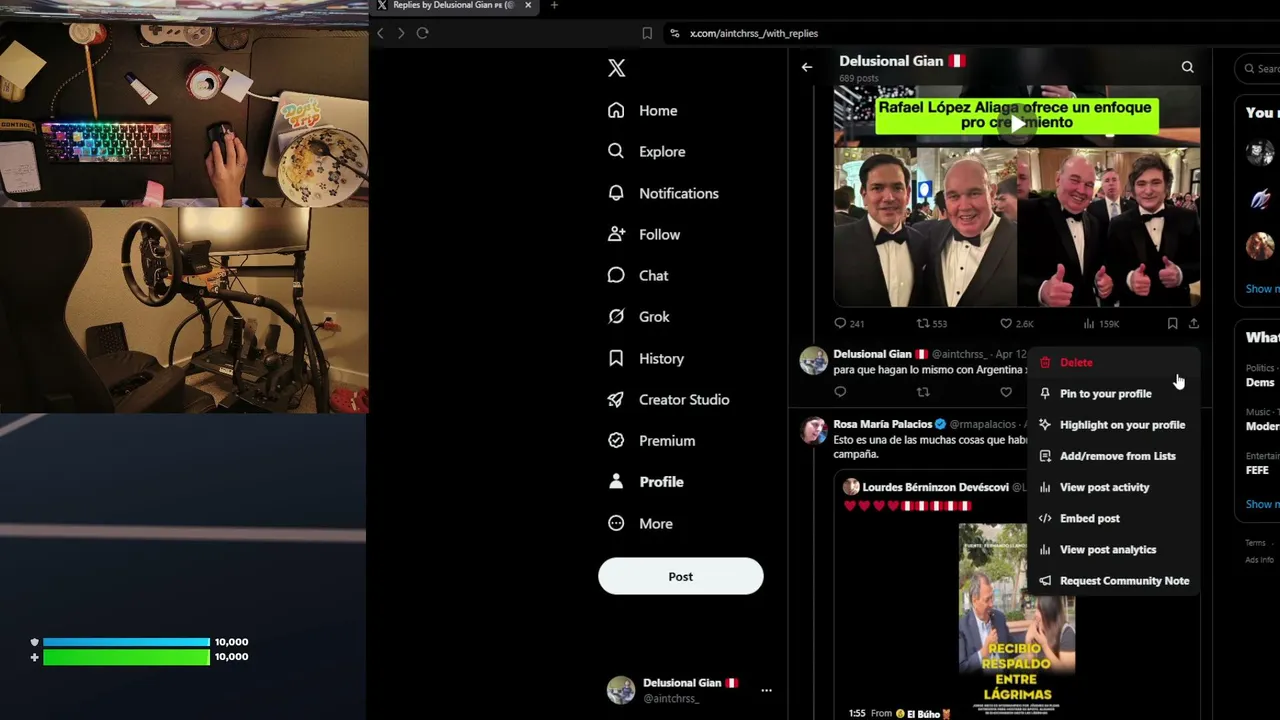Open Creator Studio from the sidebar
The image size is (1280, 720).
pos(668,400)
